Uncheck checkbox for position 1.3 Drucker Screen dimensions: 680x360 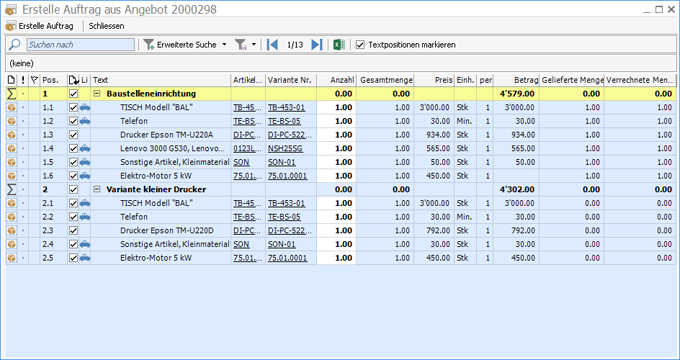click(73, 135)
